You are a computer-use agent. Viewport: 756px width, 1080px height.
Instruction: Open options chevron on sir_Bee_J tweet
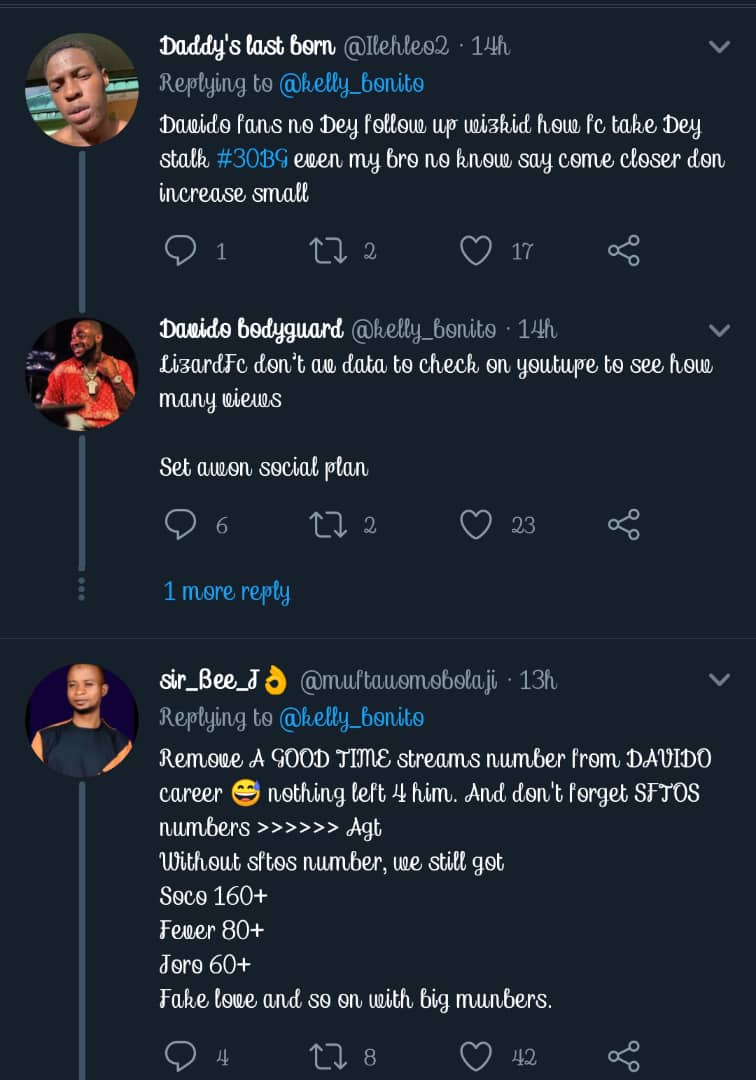coord(719,680)
